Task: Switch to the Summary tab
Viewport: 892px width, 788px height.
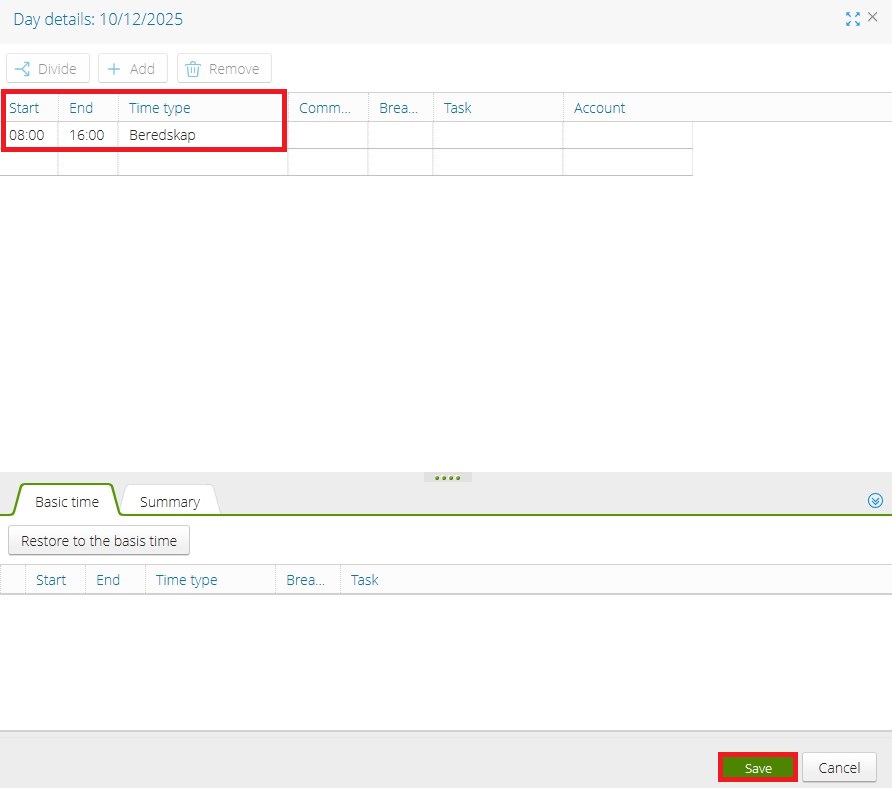Action: [169, 502]
